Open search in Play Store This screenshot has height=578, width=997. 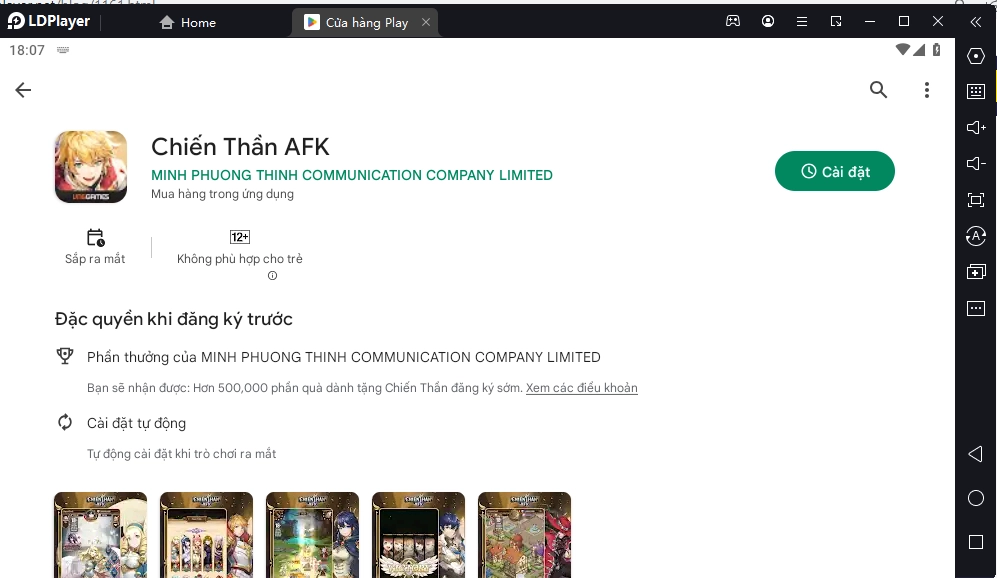[878, 90]
